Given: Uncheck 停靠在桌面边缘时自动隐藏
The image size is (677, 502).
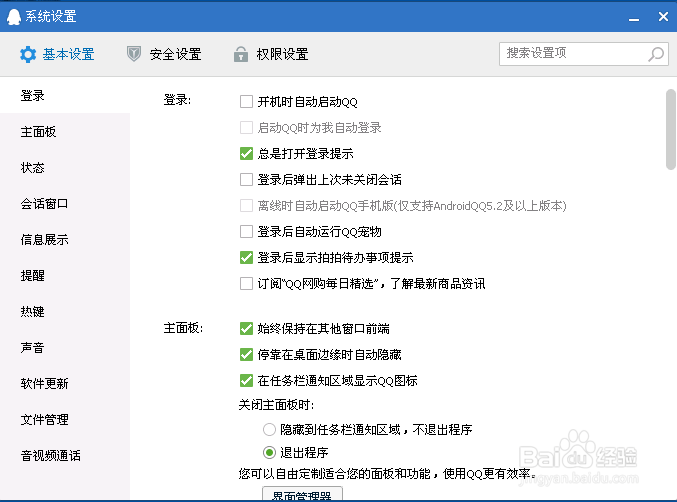Looking at the screenshot, I should pyautogui.click(x=246, y=355).
